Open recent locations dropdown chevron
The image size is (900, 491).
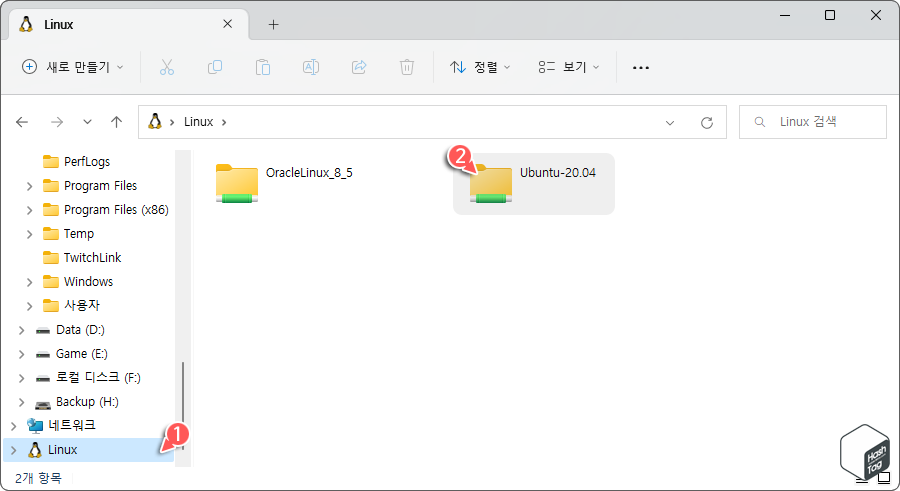coord(87,122)
